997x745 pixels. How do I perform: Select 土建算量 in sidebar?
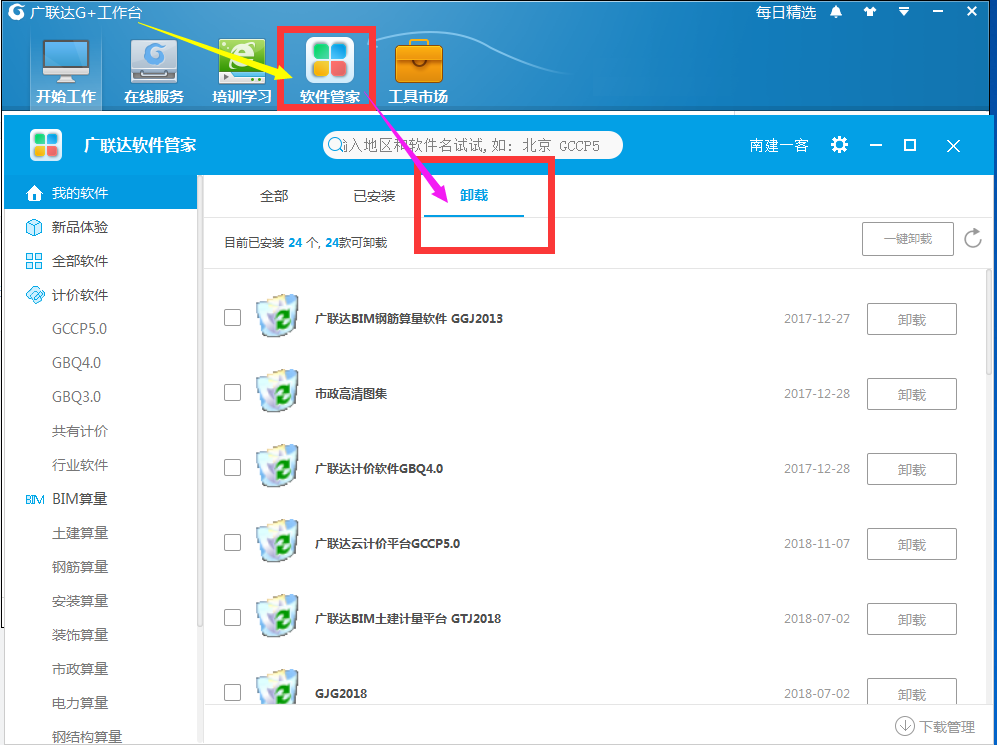79,533
